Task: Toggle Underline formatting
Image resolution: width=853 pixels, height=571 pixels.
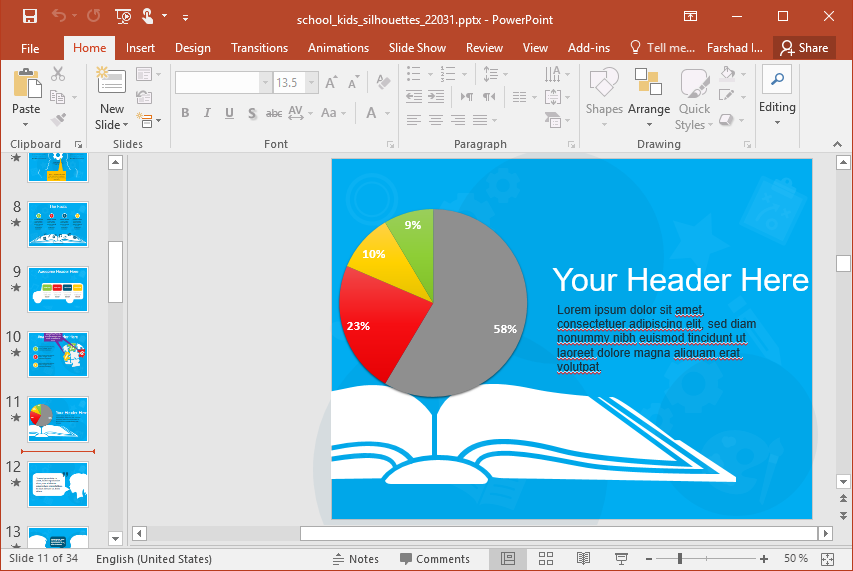Action: point(230,113)
